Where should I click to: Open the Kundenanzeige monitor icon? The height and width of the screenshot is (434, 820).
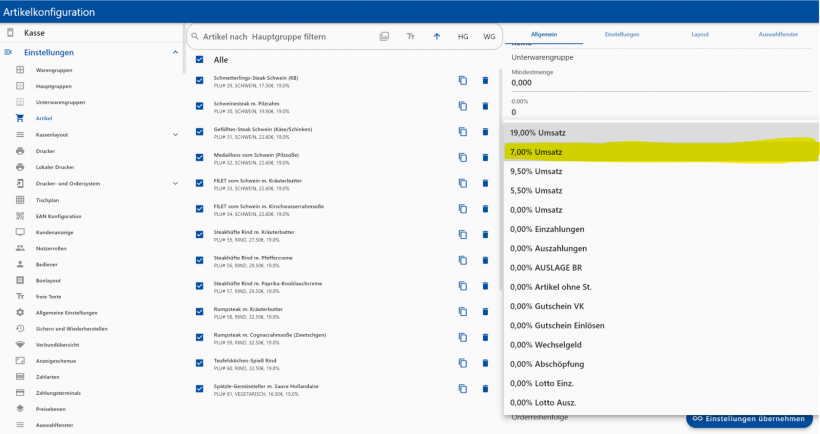[x=20, y=232]
